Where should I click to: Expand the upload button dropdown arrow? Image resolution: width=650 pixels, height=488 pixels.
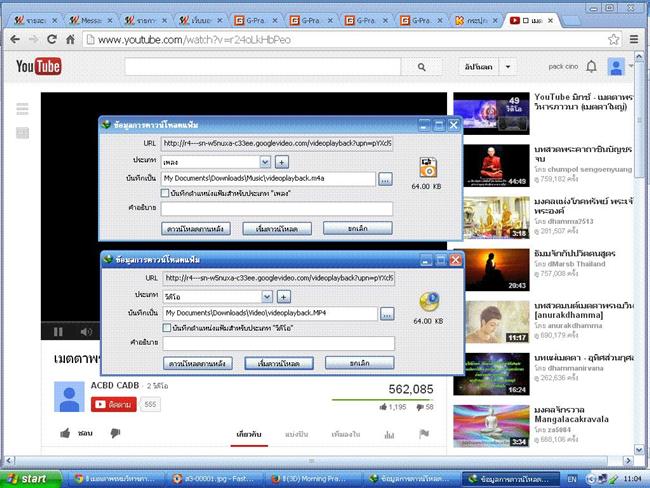(508, 67)
